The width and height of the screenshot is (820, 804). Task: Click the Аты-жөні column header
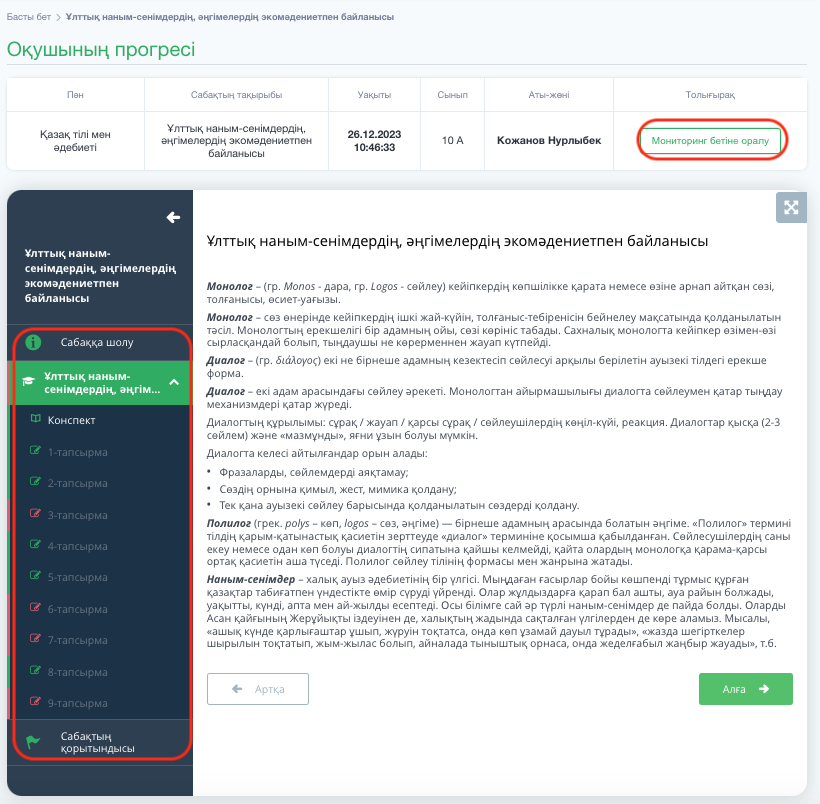tap(549, 95)
